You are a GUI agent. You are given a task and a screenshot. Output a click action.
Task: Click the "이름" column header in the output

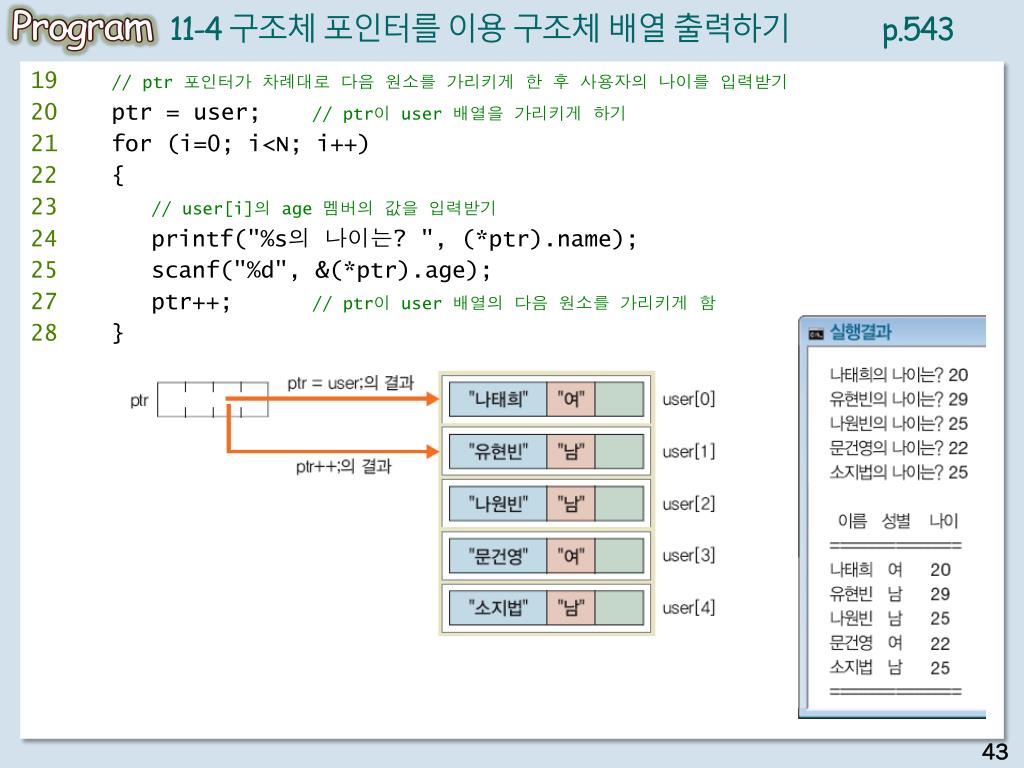point(852,521)
